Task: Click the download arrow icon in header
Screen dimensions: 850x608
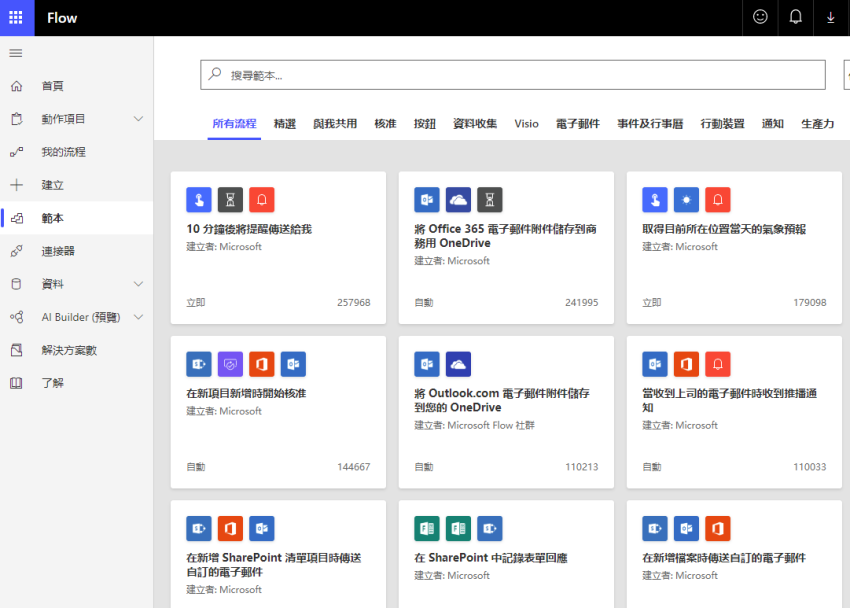Action: pyautogui.click(x=830, y=18)
